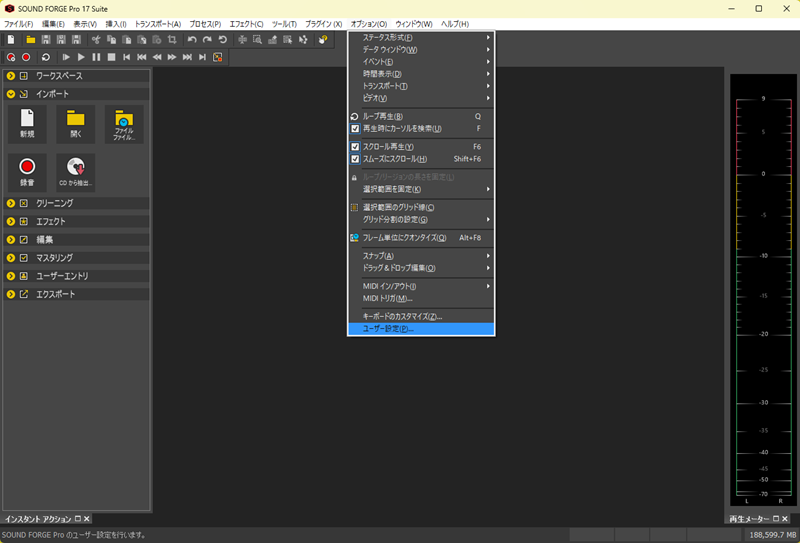Select キーボードのカスタマイズ(Z)... menu entry
Viewport: 800px width, 543px height.
pos(421,316)
